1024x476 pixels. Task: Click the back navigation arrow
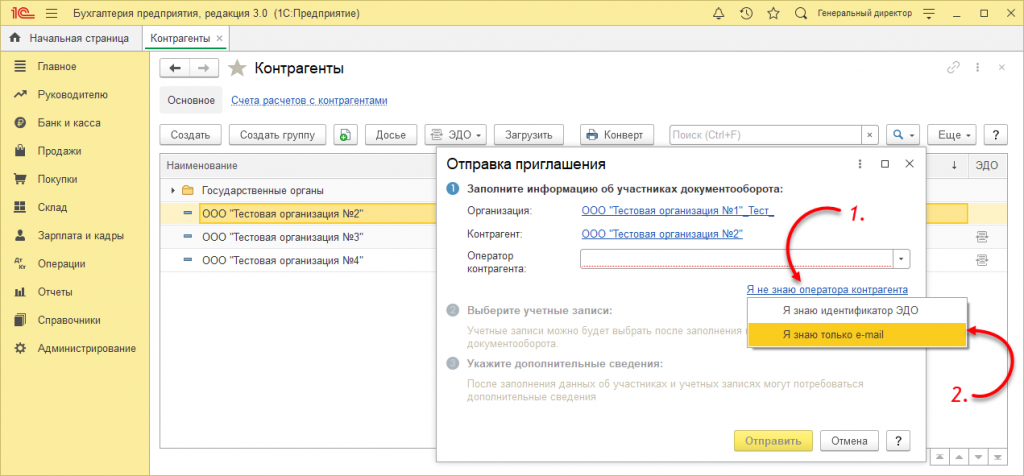tap(174, 68)
